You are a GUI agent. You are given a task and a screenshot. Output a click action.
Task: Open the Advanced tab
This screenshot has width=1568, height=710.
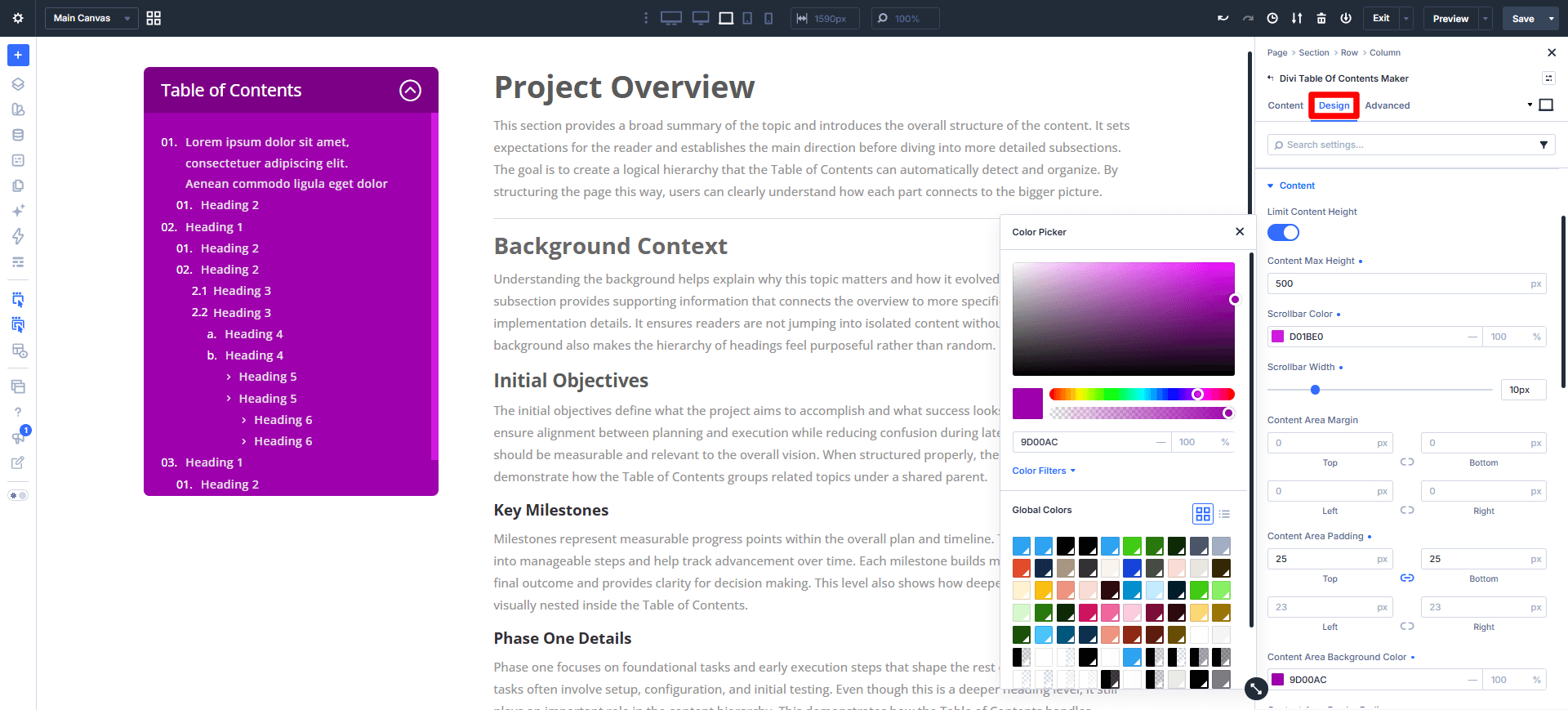pos(1388,105)
